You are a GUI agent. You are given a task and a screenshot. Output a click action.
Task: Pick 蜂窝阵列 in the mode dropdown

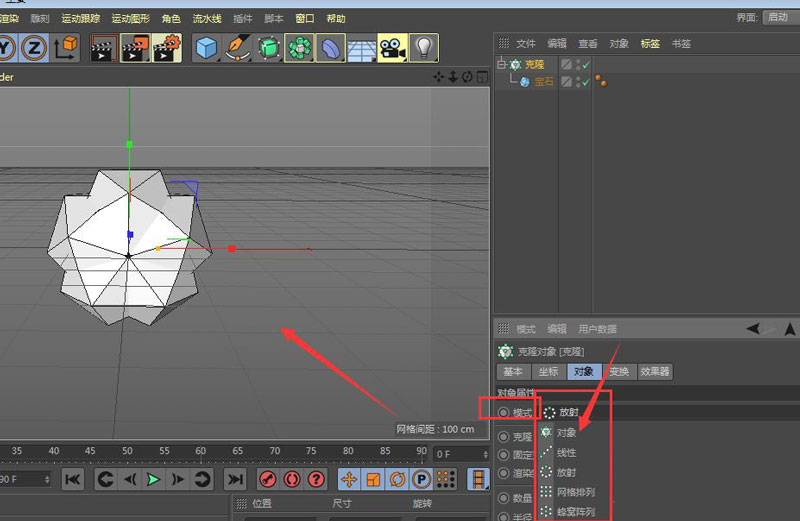click(576, 511)
